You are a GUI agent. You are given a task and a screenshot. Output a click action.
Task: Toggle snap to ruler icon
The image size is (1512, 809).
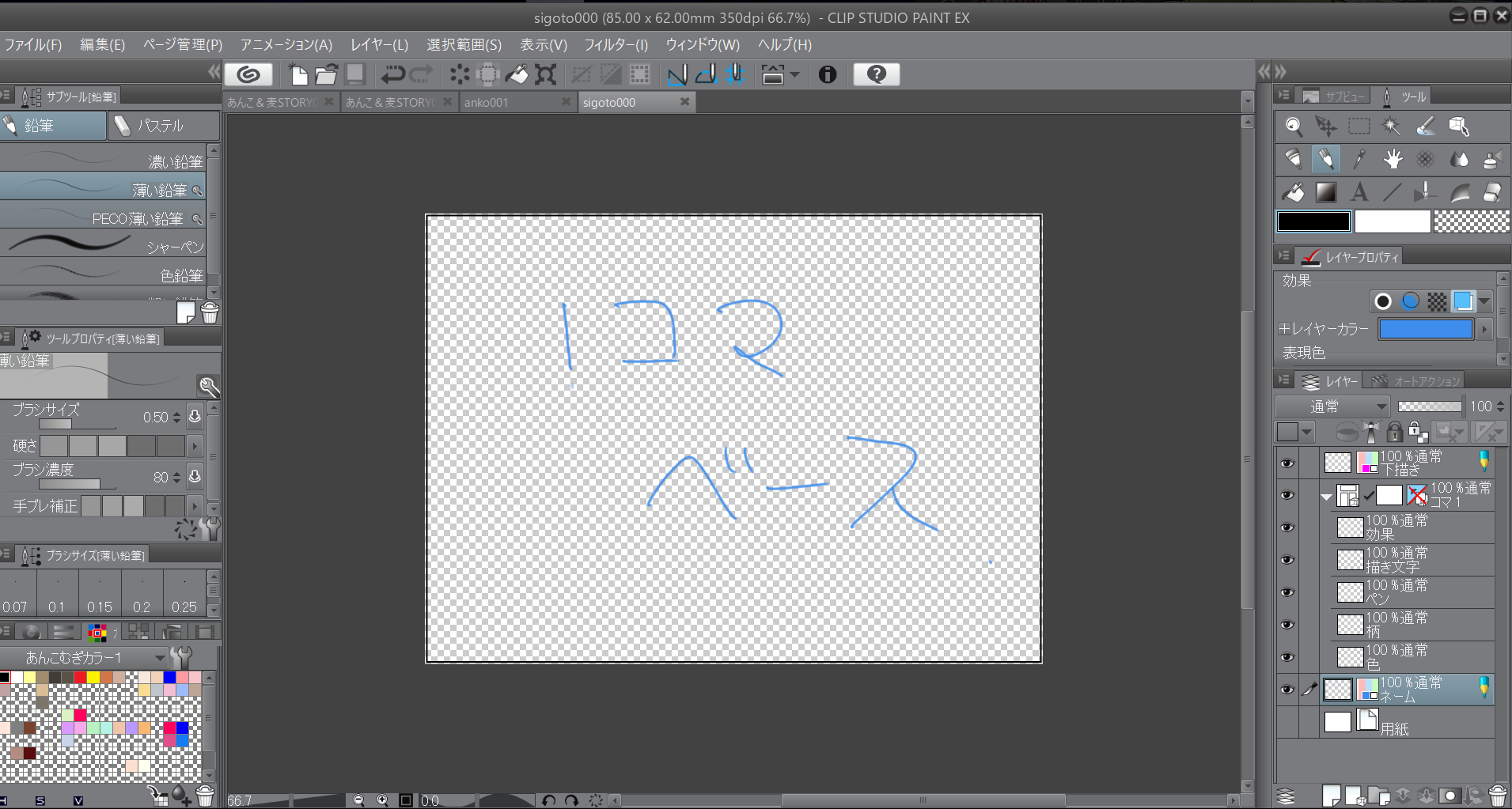click(677, 74)
